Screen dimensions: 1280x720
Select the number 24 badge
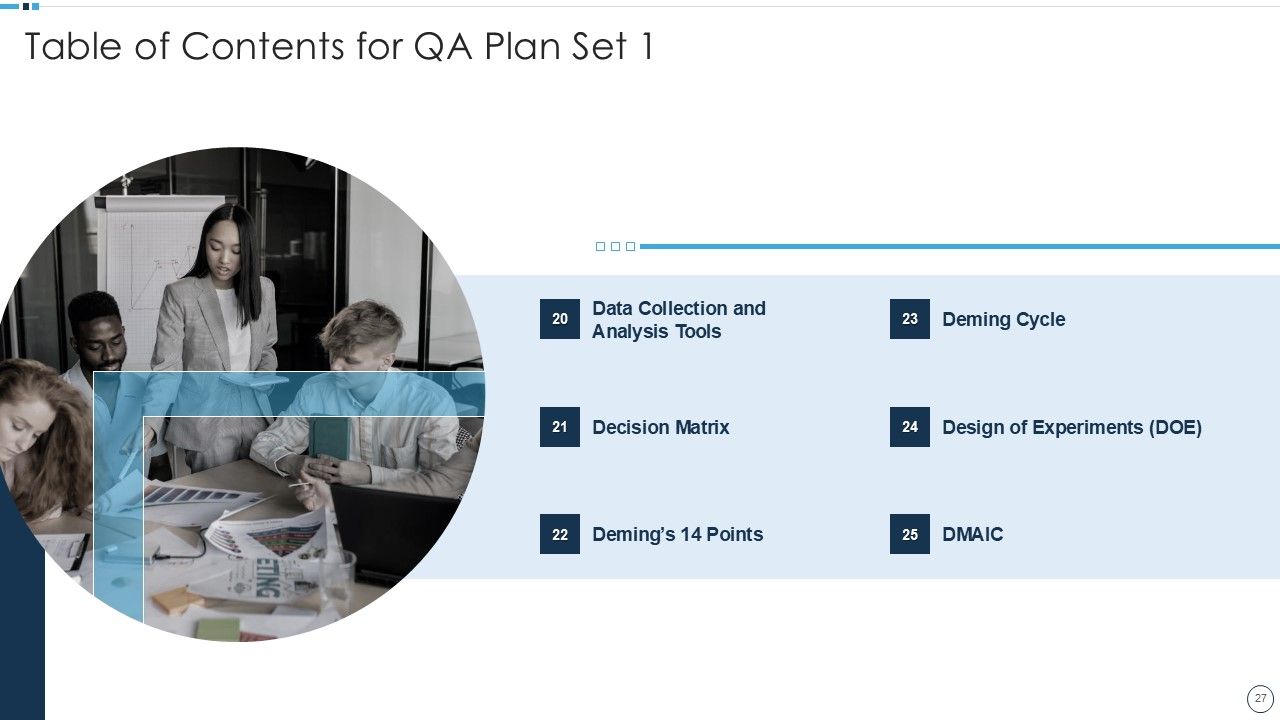point(910,427)
